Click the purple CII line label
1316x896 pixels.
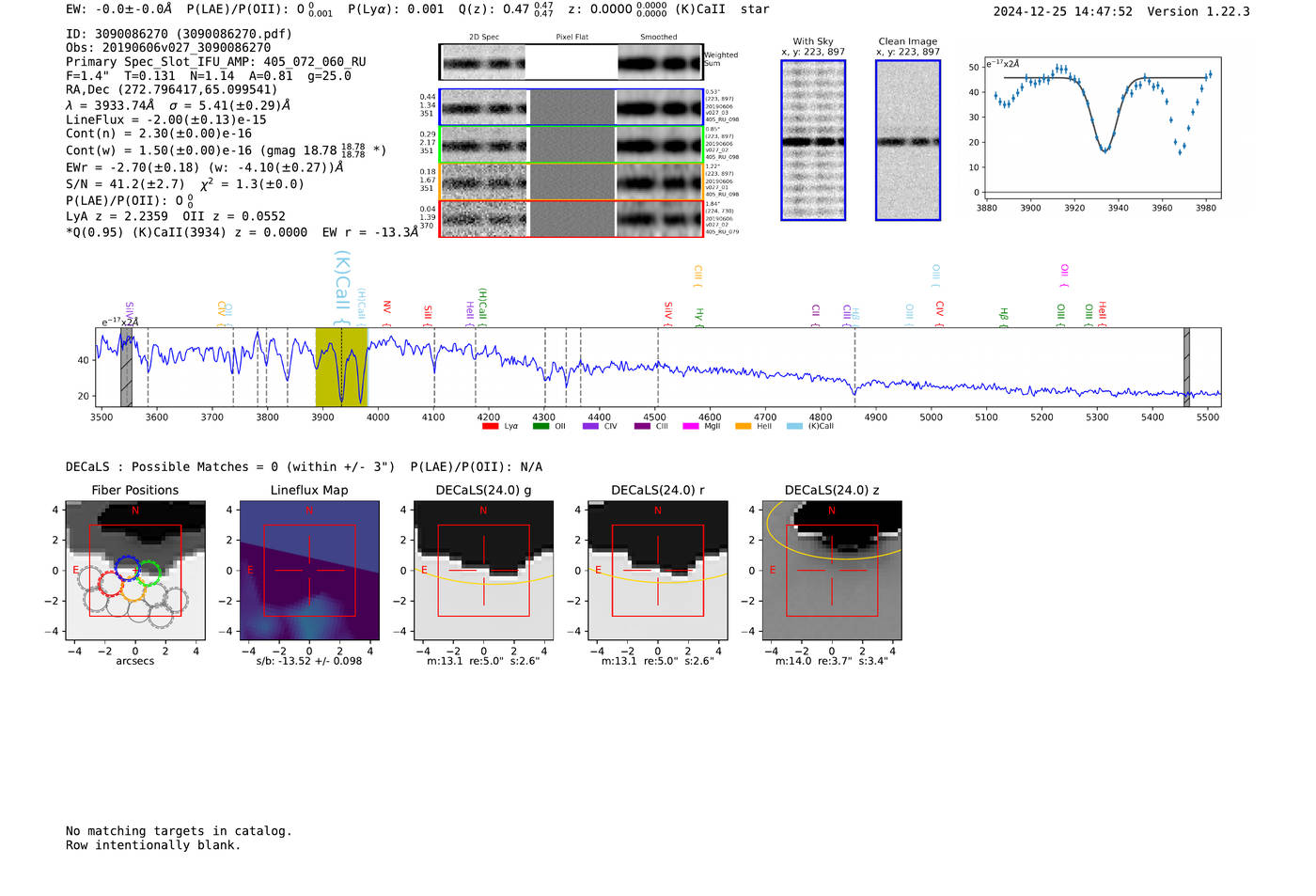[815, 316]
